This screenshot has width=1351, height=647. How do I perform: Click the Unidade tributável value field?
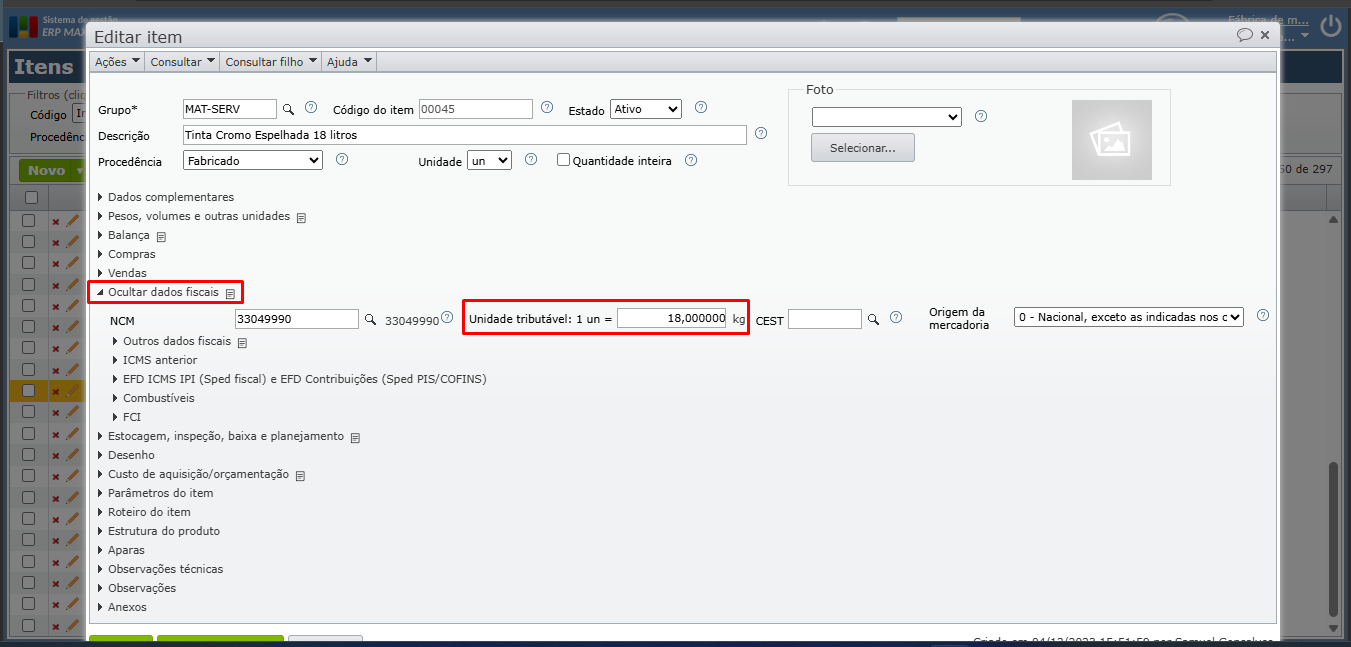point(672,318)
